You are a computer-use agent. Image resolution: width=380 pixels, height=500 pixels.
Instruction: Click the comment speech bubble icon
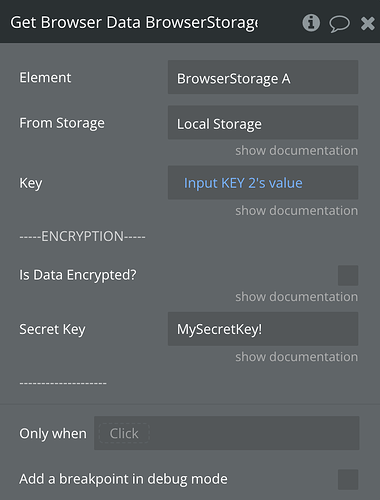339,24
